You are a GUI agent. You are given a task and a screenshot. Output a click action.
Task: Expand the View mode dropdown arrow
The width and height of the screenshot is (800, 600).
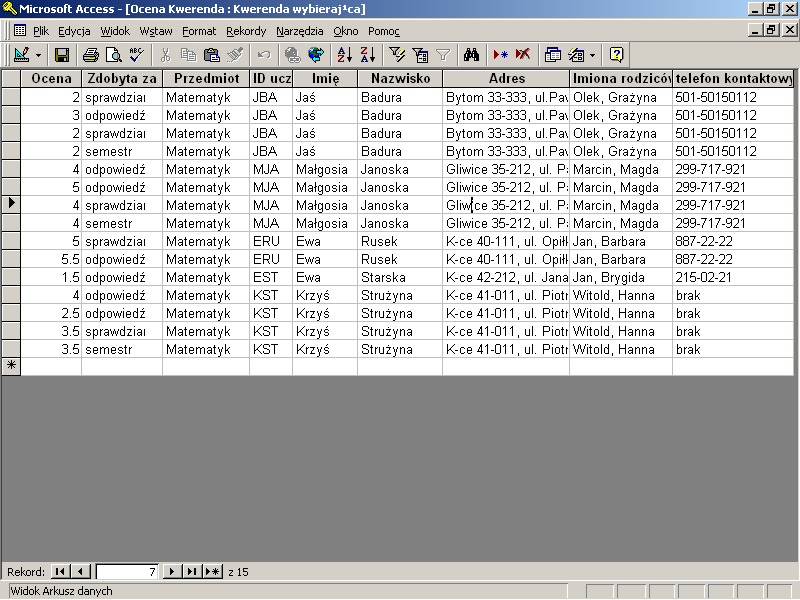[x=39, y=55]
